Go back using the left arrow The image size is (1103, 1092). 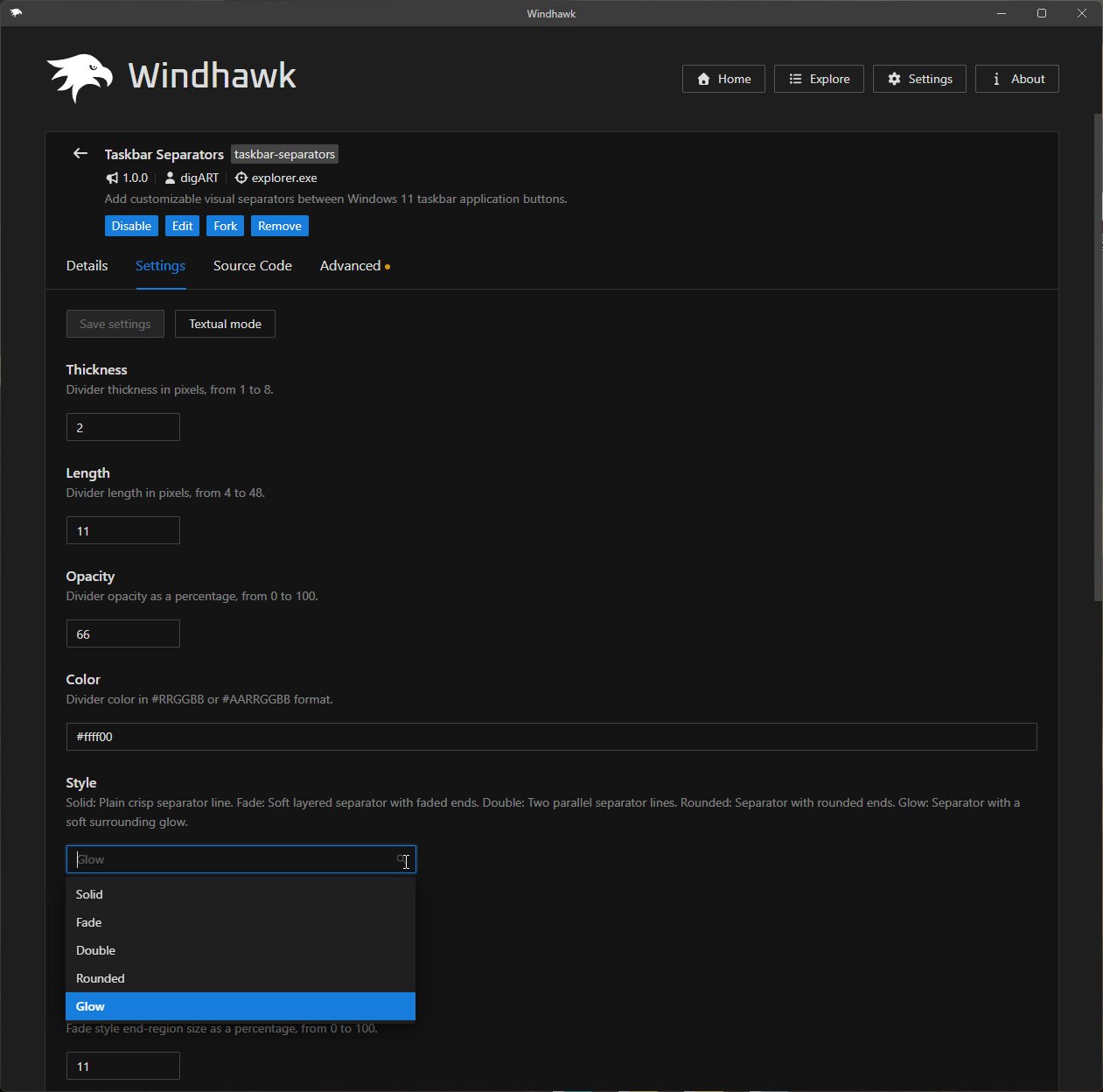click(x=80, y=153)
